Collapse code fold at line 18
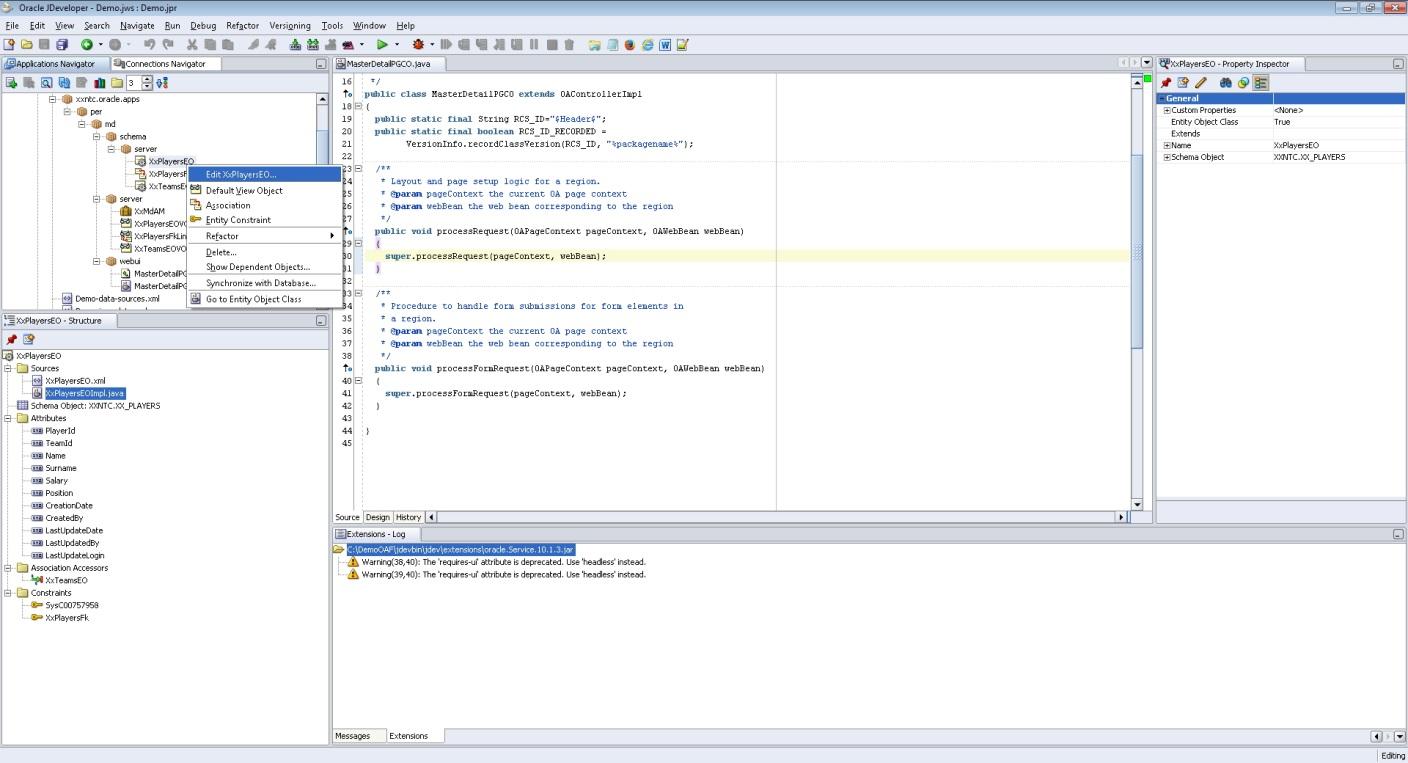 pos(358,106)
